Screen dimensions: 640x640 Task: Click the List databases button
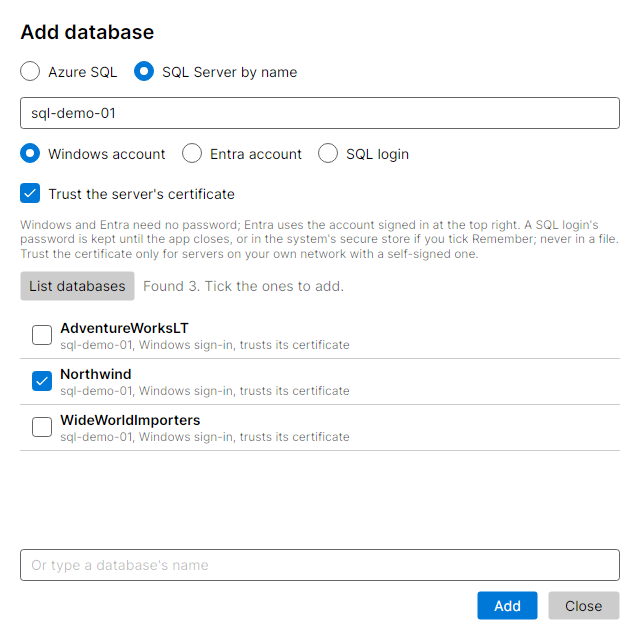pos(77,286)
